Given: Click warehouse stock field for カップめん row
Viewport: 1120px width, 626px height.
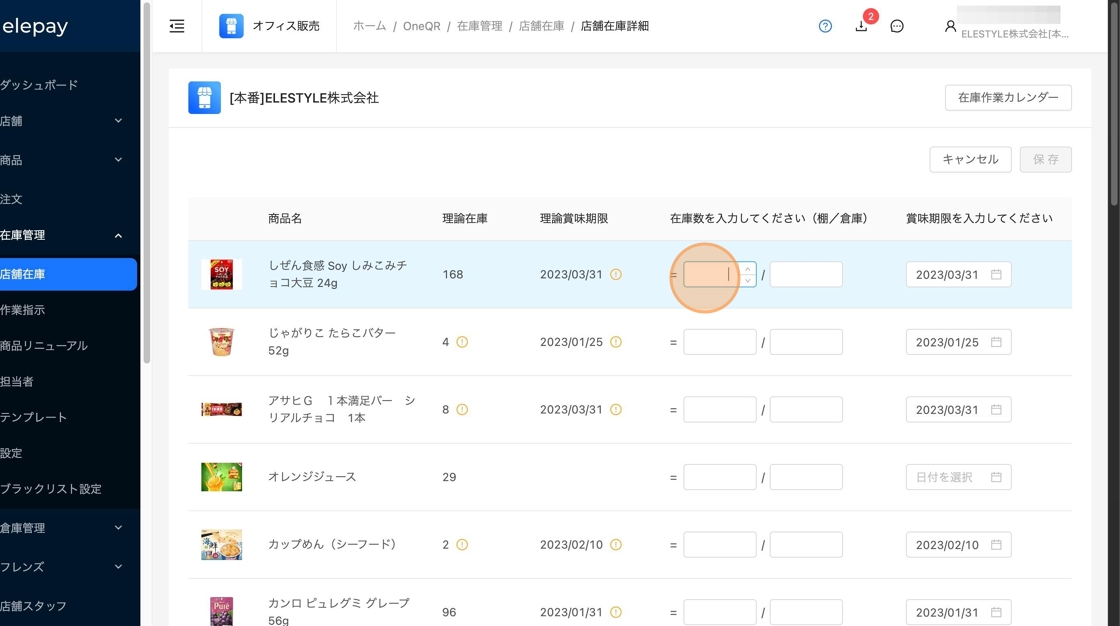Looking at the screenshot, I should [x=805, y=545].
